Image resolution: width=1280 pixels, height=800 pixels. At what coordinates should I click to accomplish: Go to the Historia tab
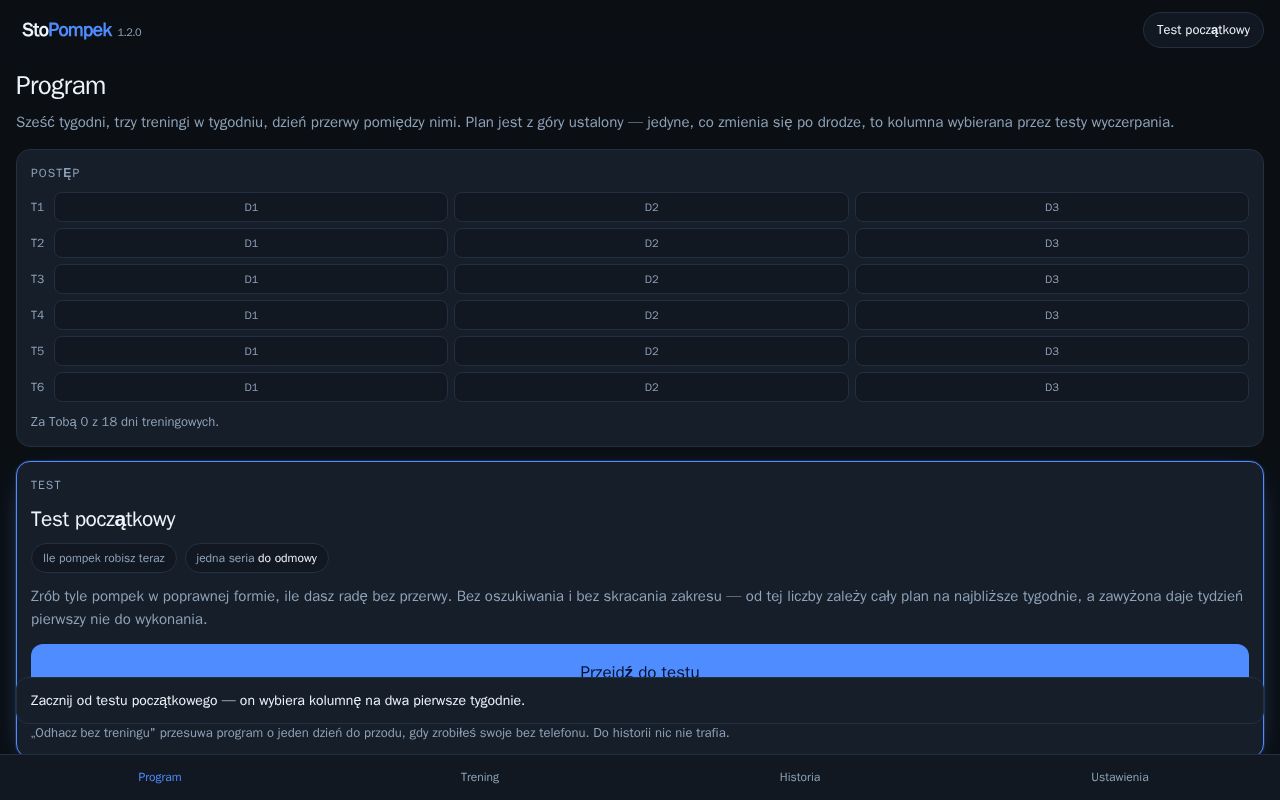tap(800, 777)
